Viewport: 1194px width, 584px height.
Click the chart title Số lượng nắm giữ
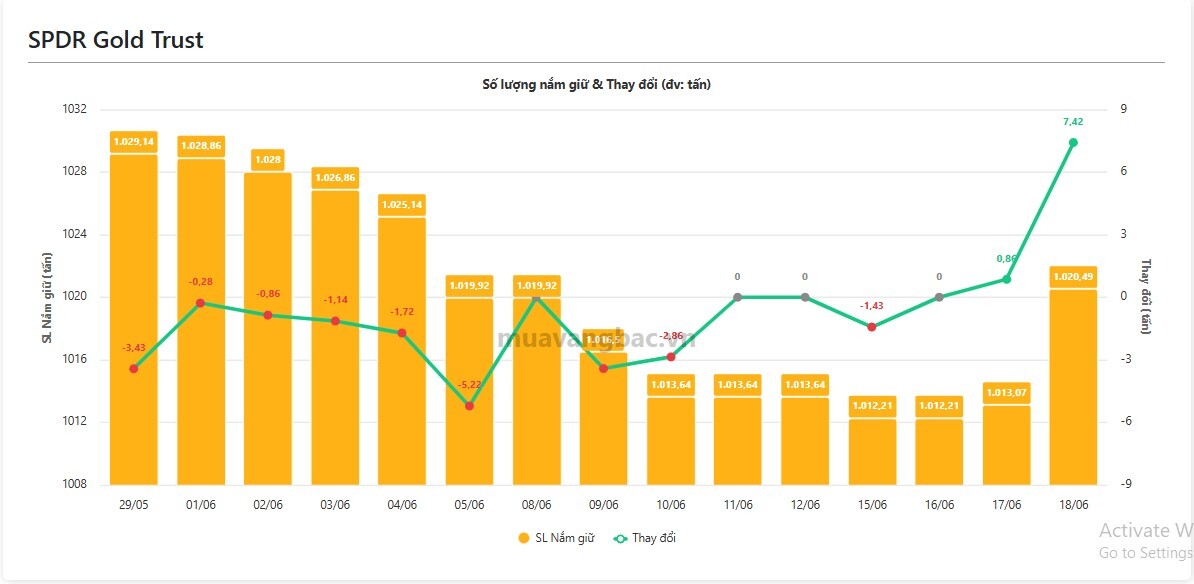point(595,85)
